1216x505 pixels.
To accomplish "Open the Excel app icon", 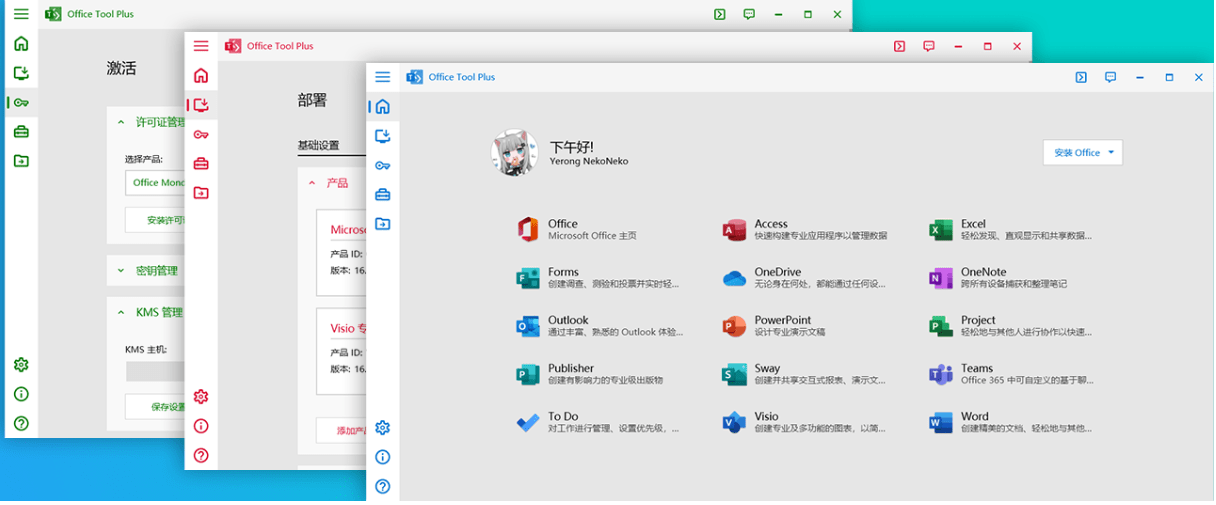I will click(x=940, y=230).
